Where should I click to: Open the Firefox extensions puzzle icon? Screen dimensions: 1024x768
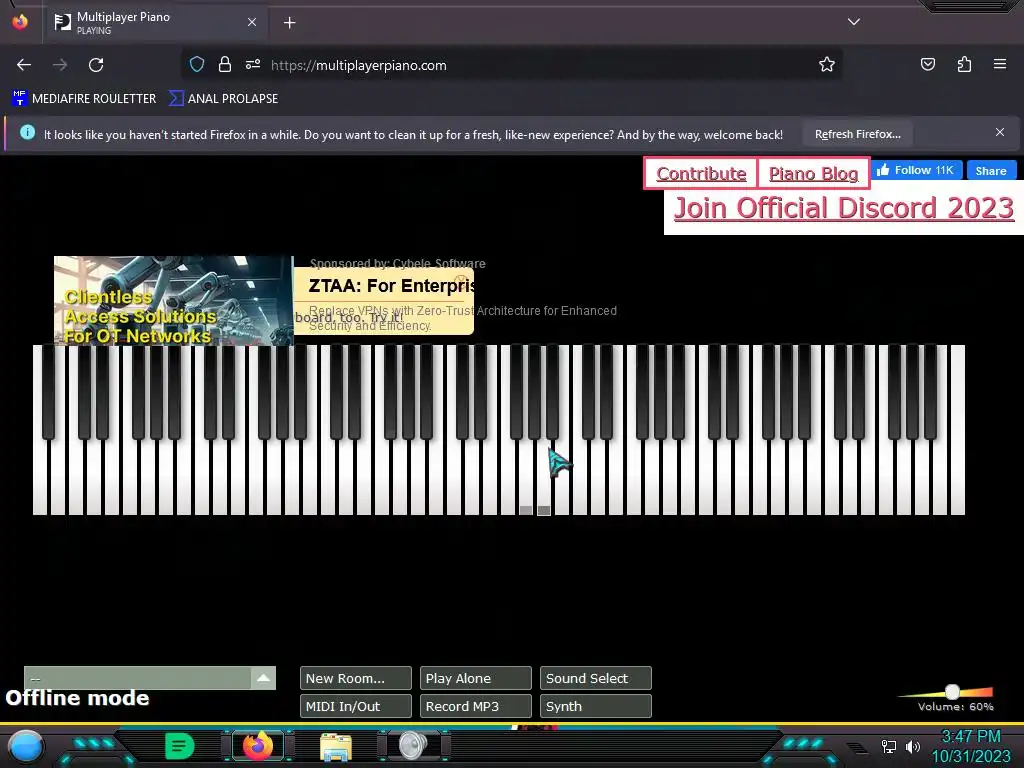pyautogui.click(x=964, y=64)
